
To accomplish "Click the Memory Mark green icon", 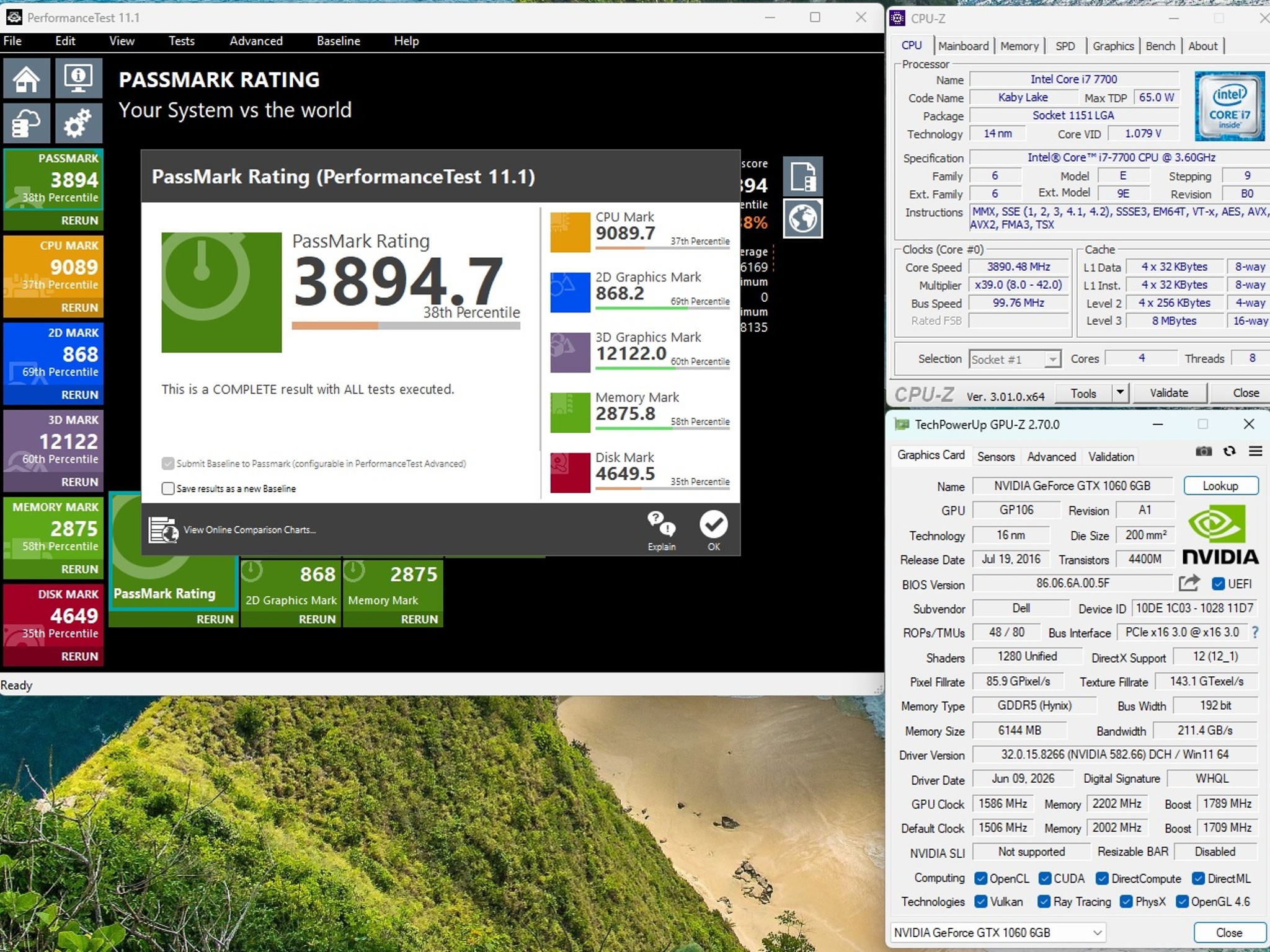I will (570, 413).
